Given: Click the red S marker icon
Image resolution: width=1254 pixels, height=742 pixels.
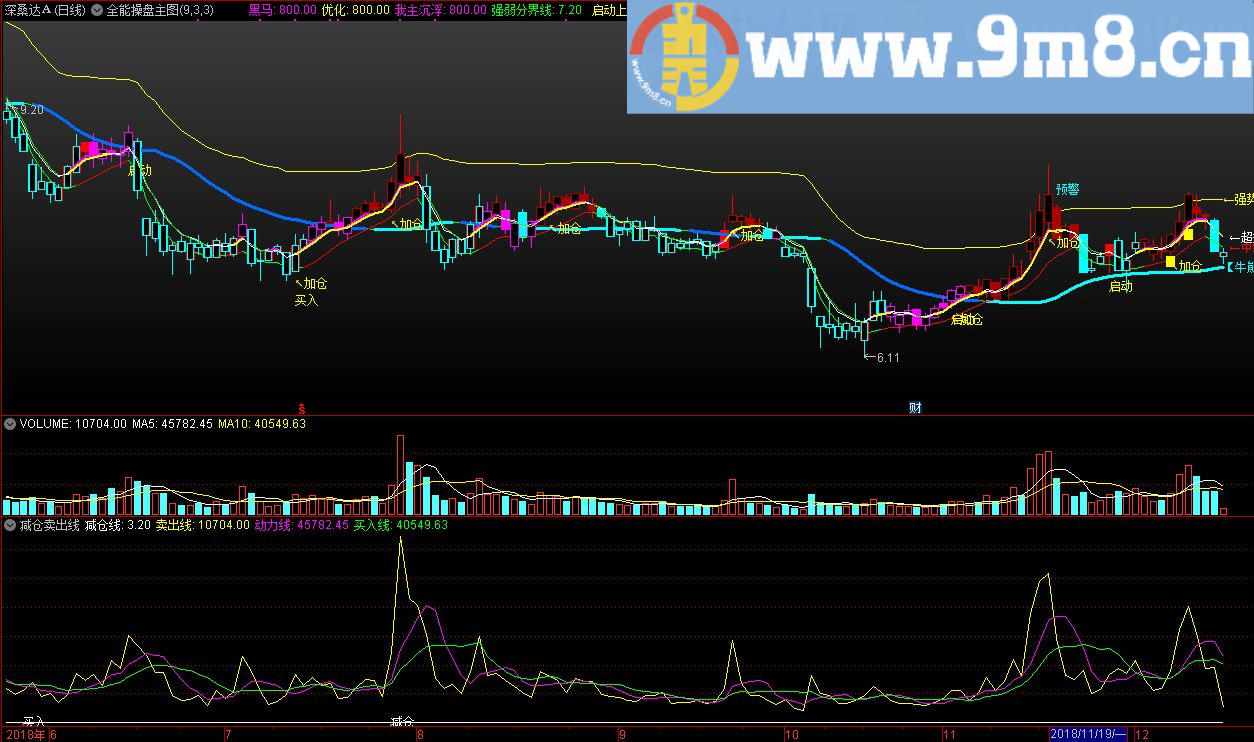Looking at the screenshot, I should tap(301, 407).
